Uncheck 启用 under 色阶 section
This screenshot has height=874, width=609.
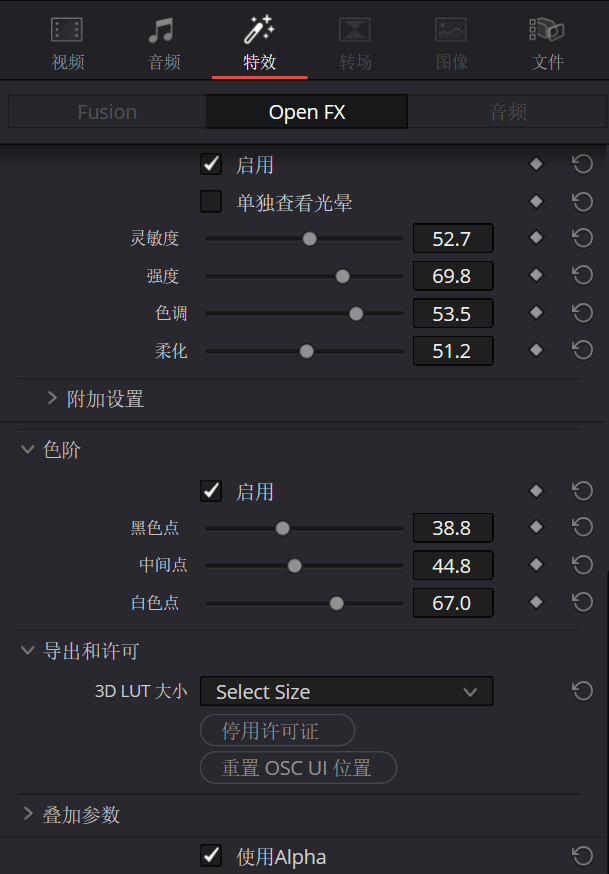pos(211,491)
